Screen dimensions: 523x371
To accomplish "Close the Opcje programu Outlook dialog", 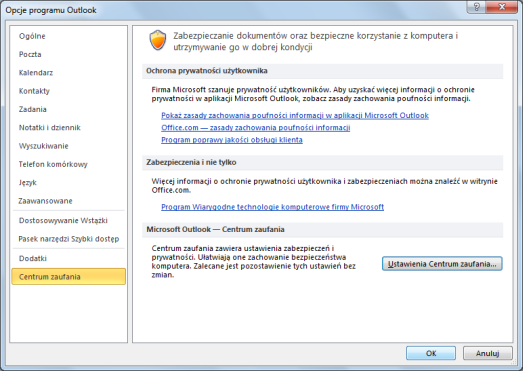I will click(x=502, y=7).
